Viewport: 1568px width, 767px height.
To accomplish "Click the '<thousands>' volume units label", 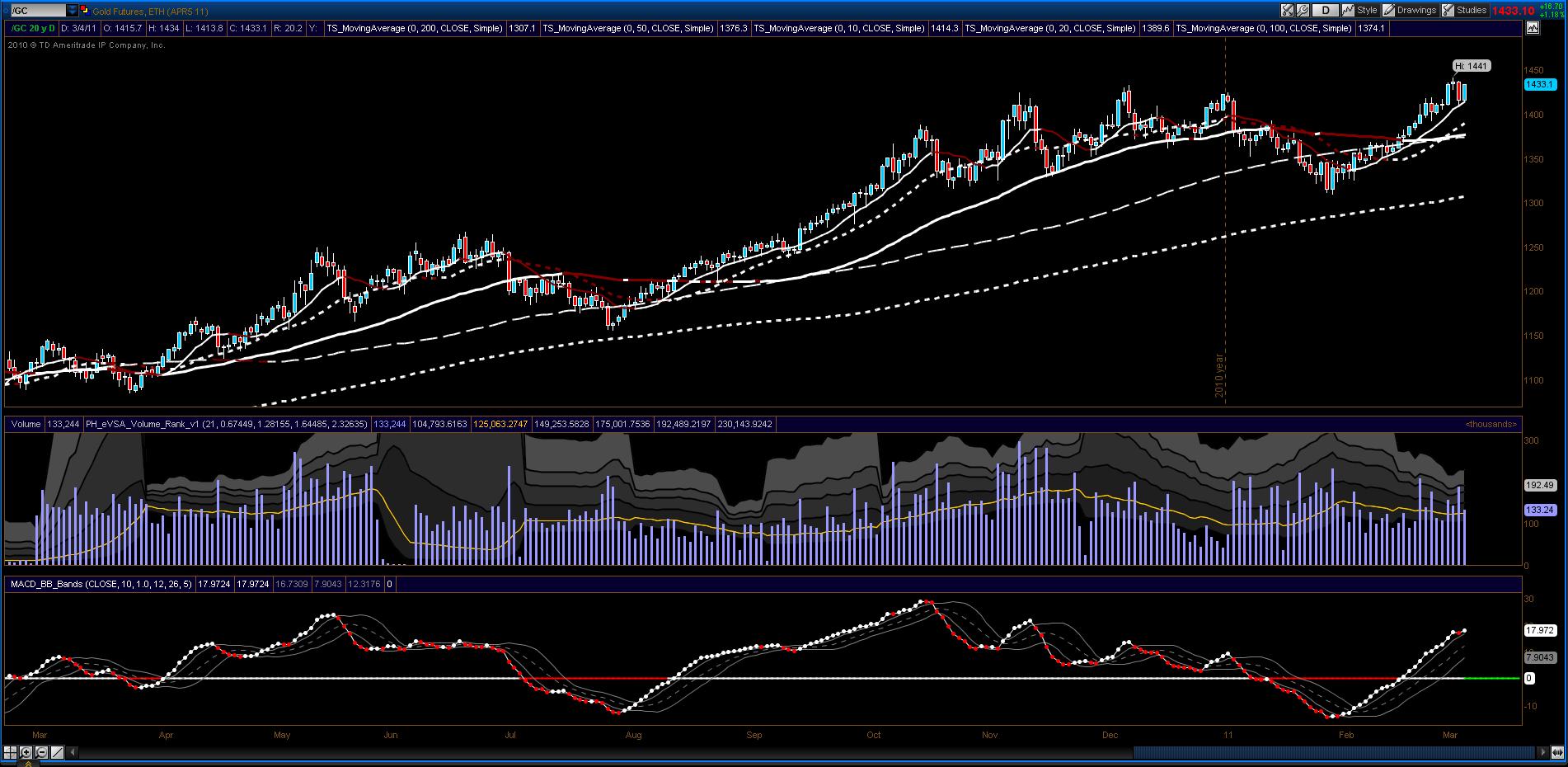I will pyautogui.click(x=1491, y=424).
